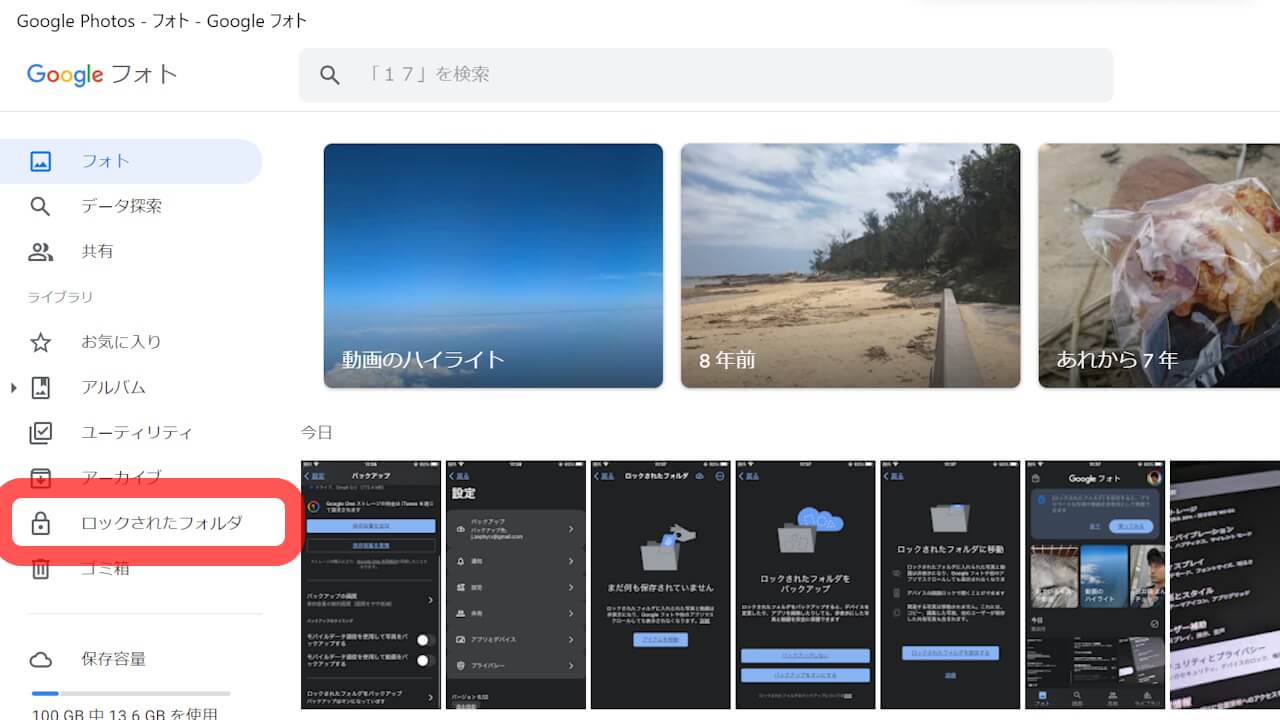
Task: Open アルバム via its album icon
Action: tap(40, 387)
